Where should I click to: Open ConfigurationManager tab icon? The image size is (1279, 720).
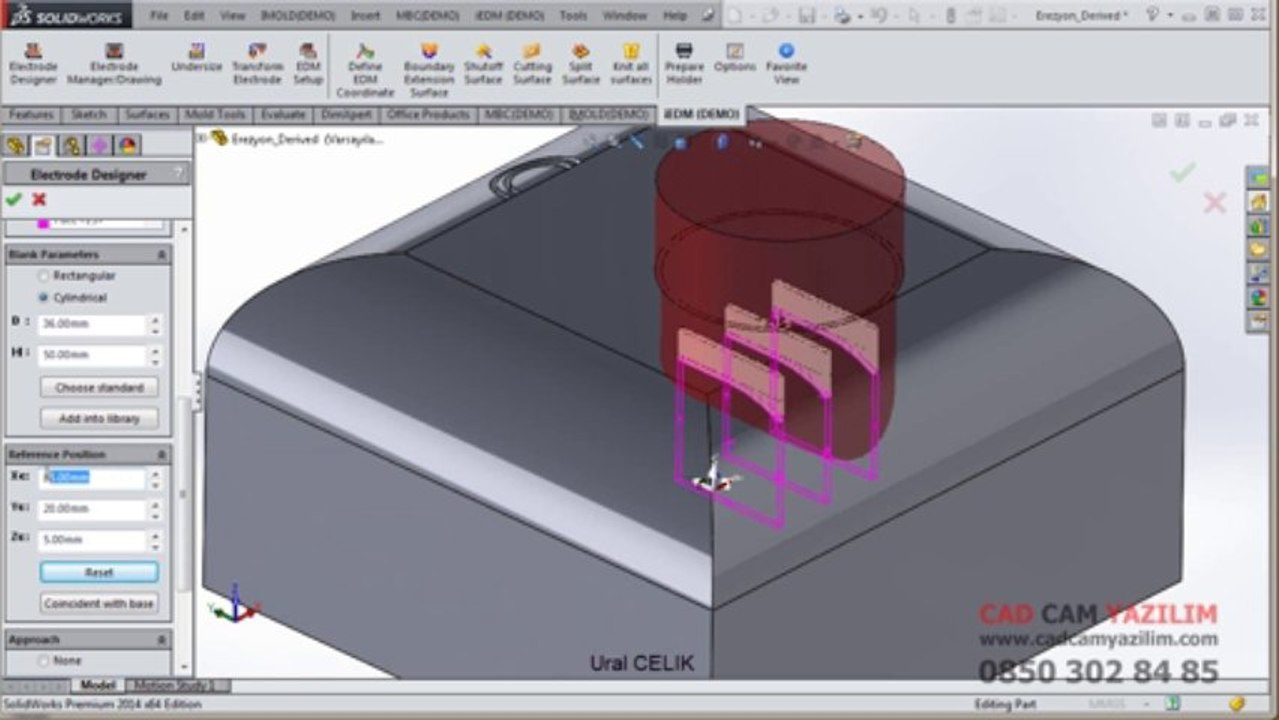pos(72,146)
